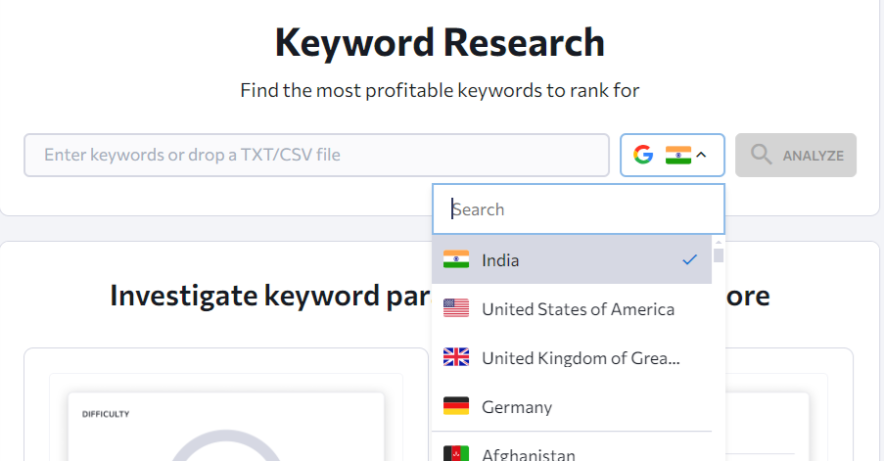Screen dimensions: 884x461
Task: Focus the country Search field
Action: click(x=578, y=209)
